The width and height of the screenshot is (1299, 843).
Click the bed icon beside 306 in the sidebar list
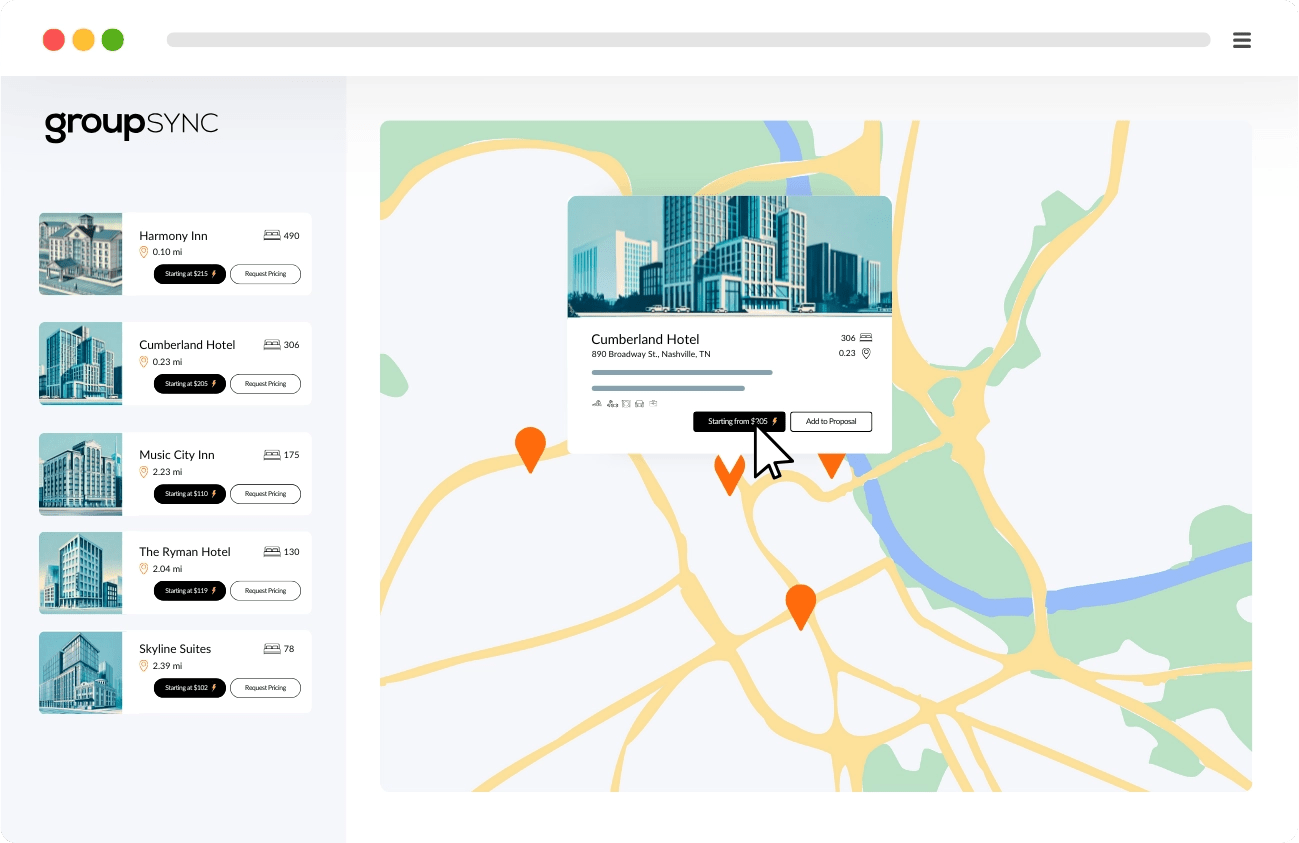click(x=272, y=345)
